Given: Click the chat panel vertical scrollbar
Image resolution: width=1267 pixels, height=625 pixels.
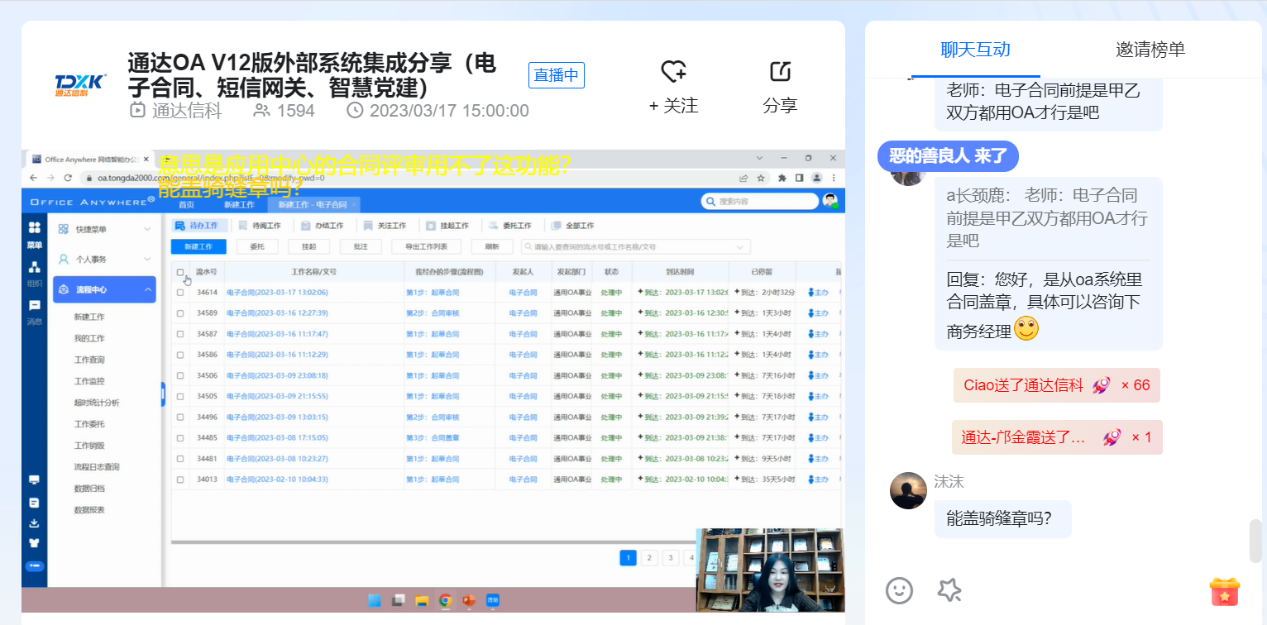Looking at the screenshot, I should [1256, 541].
